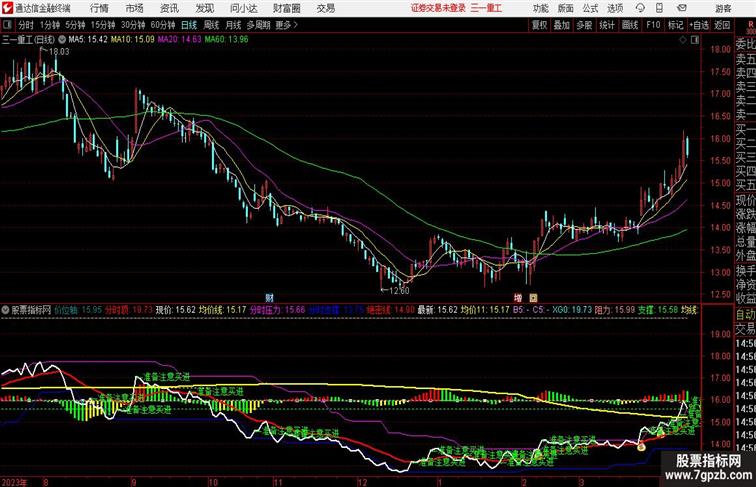The image size is (756, 487).
Task: Open the envelope message icon
Action: tap(682, 8)
